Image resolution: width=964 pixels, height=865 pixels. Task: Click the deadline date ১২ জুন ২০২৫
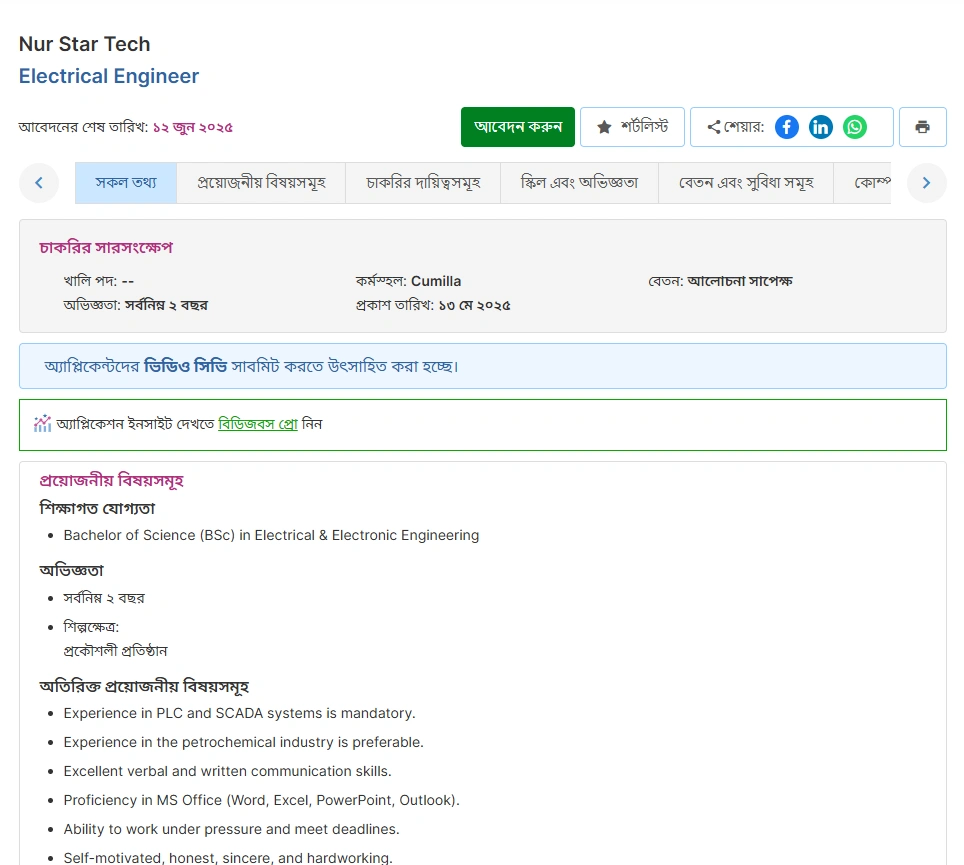click(x=192, y=127)
